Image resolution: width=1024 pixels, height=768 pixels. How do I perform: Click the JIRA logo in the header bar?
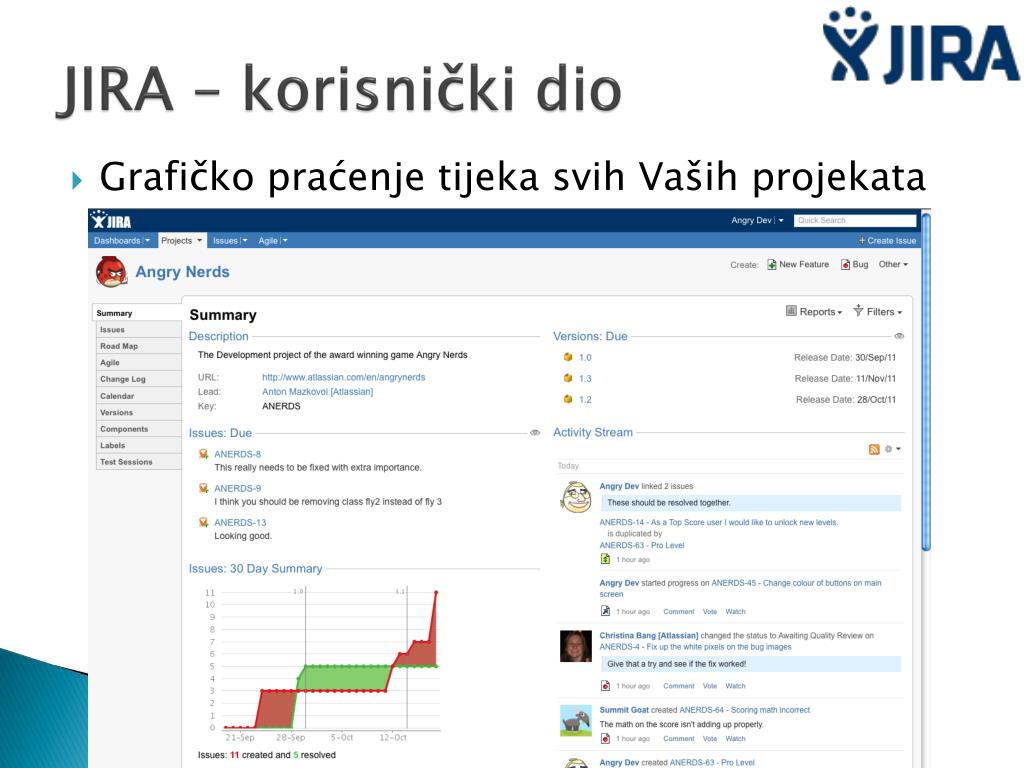(x=112, y=221)
